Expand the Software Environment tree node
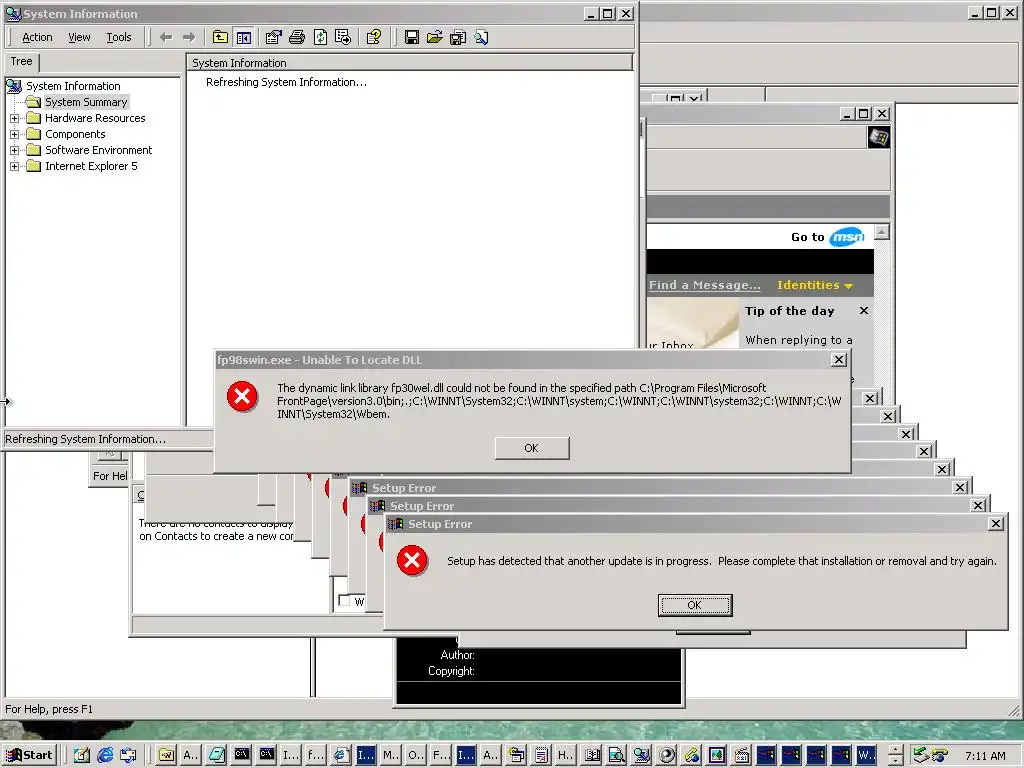1024x768 pixels. pos(14,150)
